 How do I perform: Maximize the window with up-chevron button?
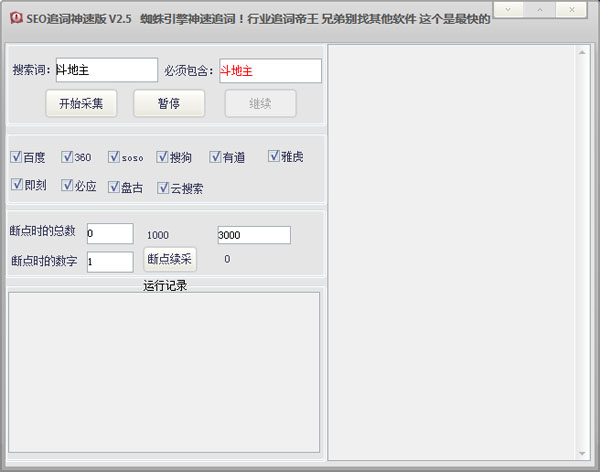click(x=540, y=10)
